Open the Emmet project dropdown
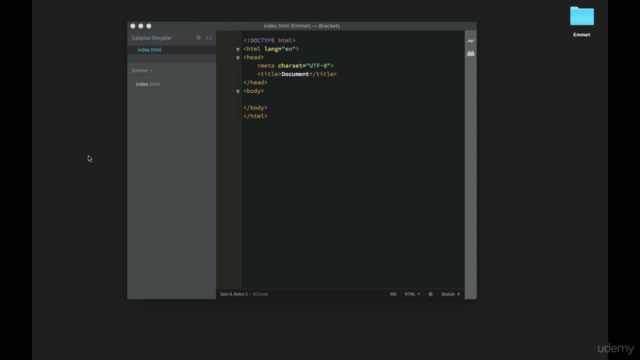Image resolution: width=640 pixels, height=360 pixels. click(x=142, y=71)
